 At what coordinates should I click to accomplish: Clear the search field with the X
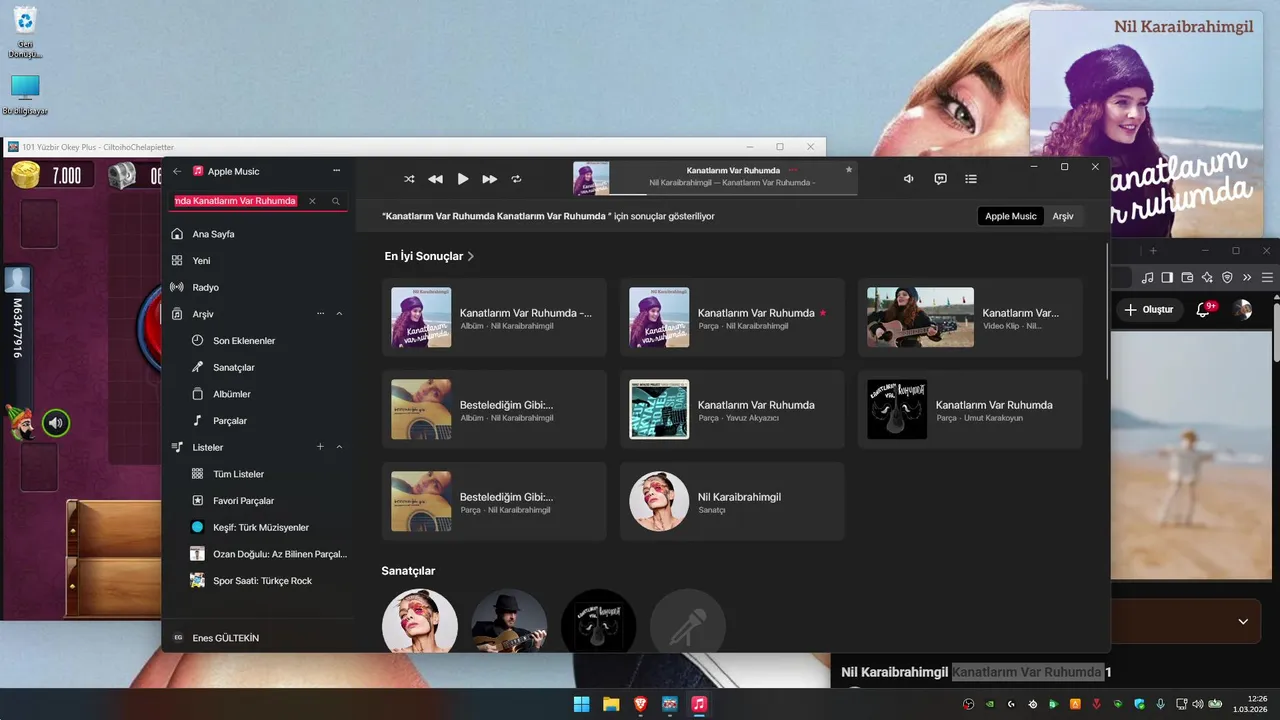pyautogui.click(x=312, y=201)
